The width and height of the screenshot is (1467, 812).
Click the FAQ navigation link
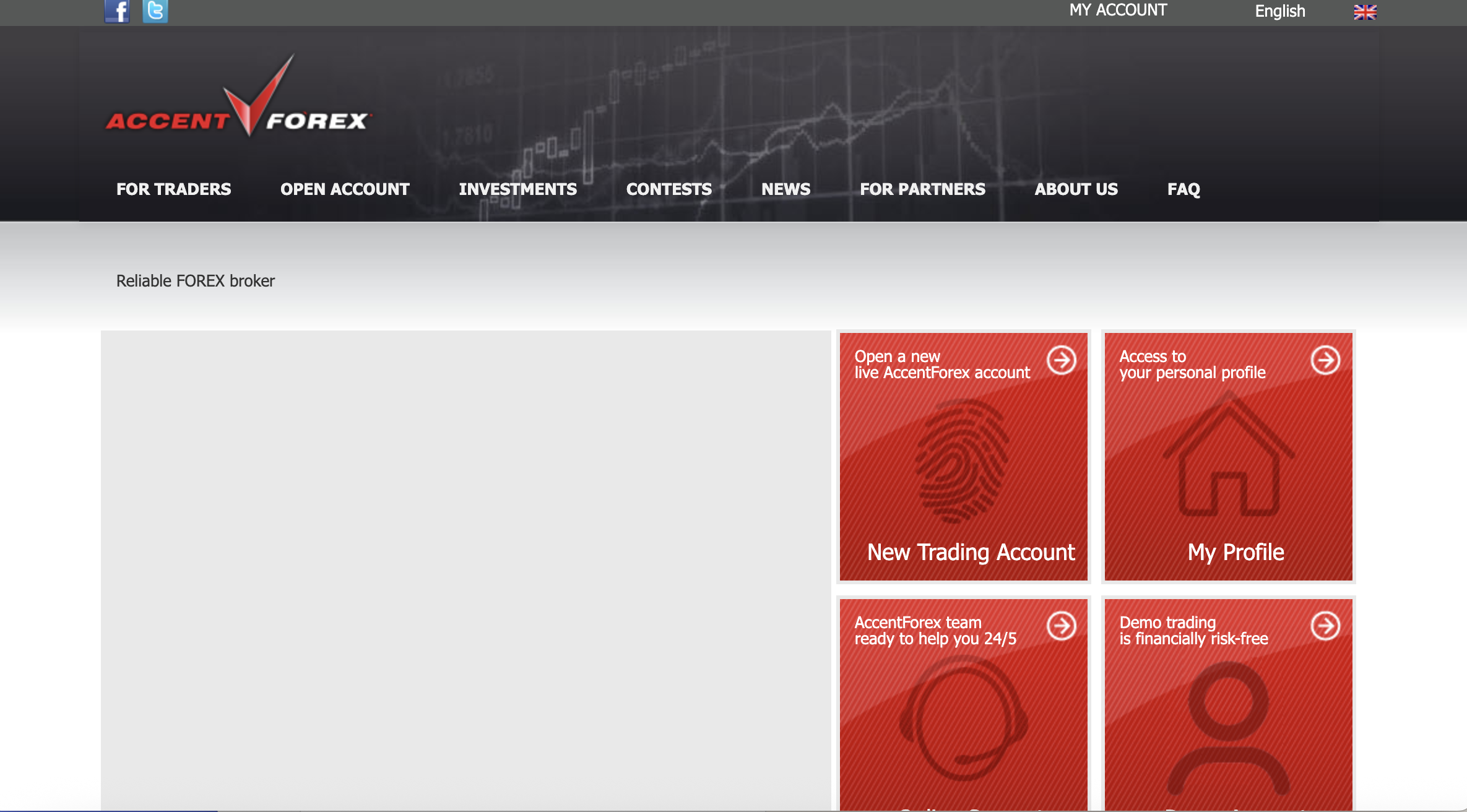coord(1183,189)
